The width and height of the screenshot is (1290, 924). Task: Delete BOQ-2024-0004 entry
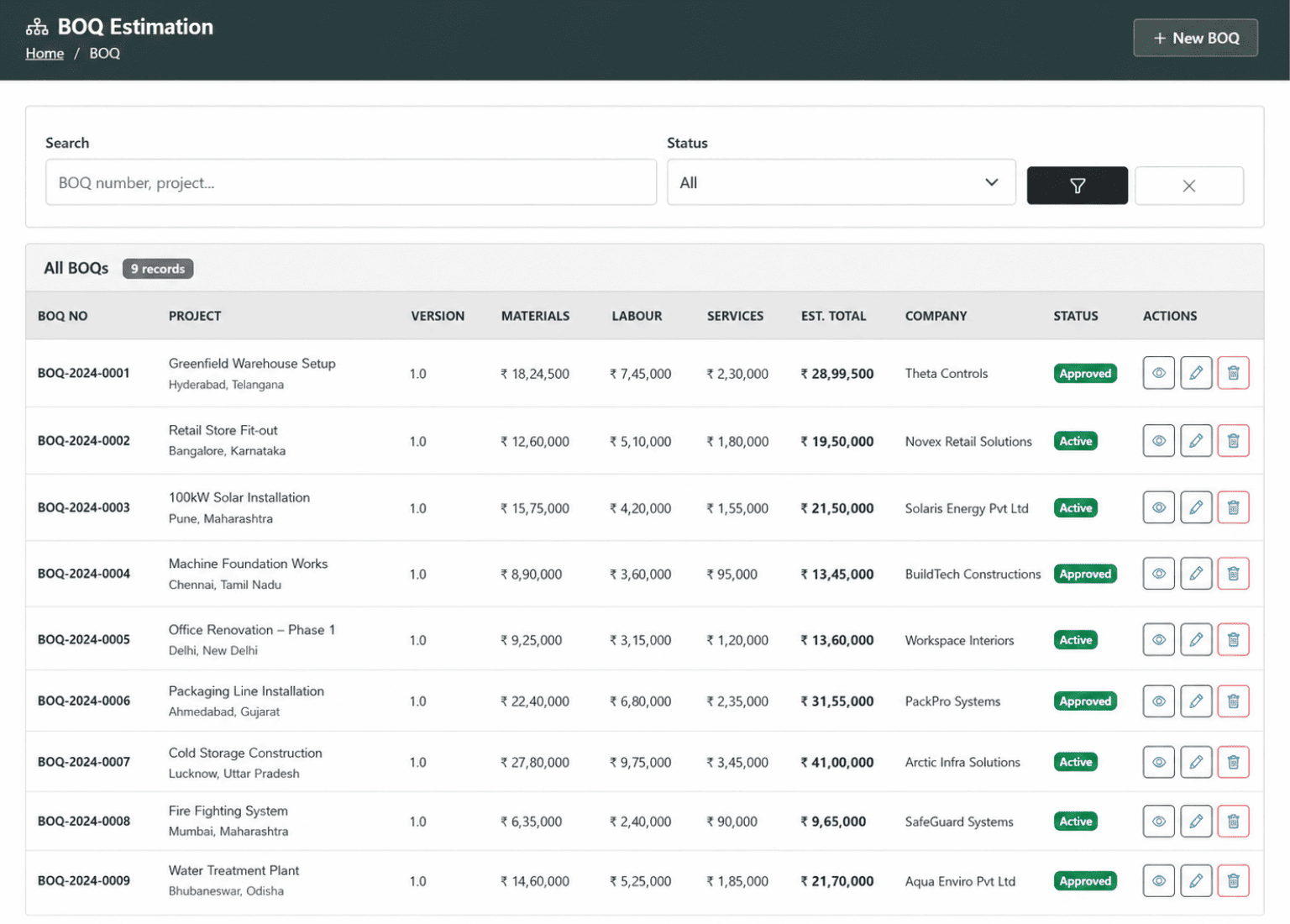(1233, 574)
